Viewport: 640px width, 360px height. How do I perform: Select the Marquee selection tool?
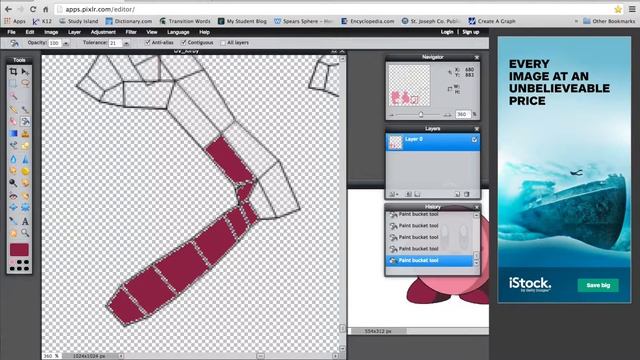point(13,84)
